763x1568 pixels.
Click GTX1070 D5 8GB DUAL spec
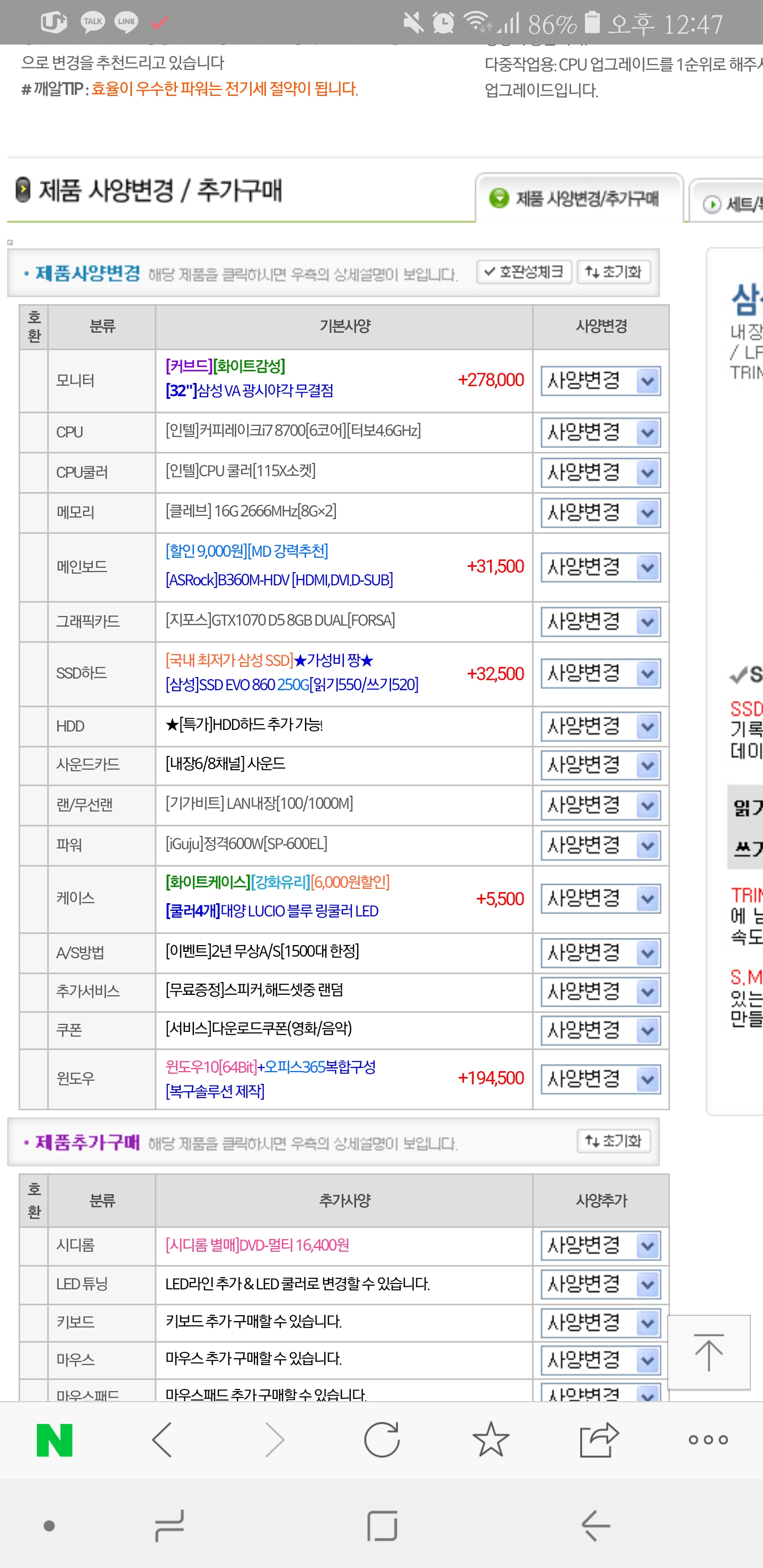coord(280,620)
